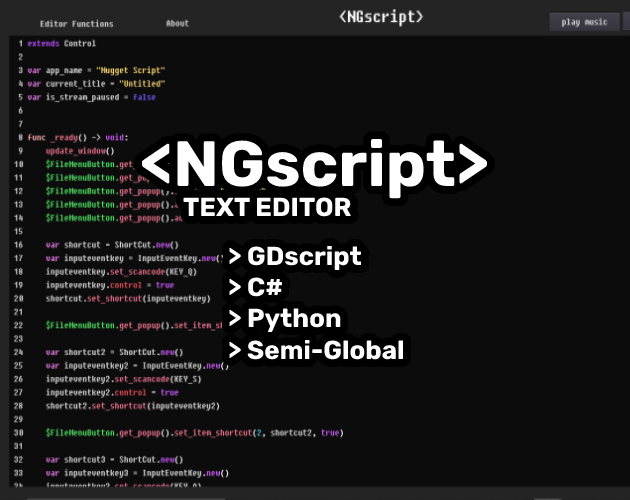Screen dimensions: 630x500
Task: Click 'shortcut2.set_shortcut(inputeventkey2)' line
Action: [133, 406]
